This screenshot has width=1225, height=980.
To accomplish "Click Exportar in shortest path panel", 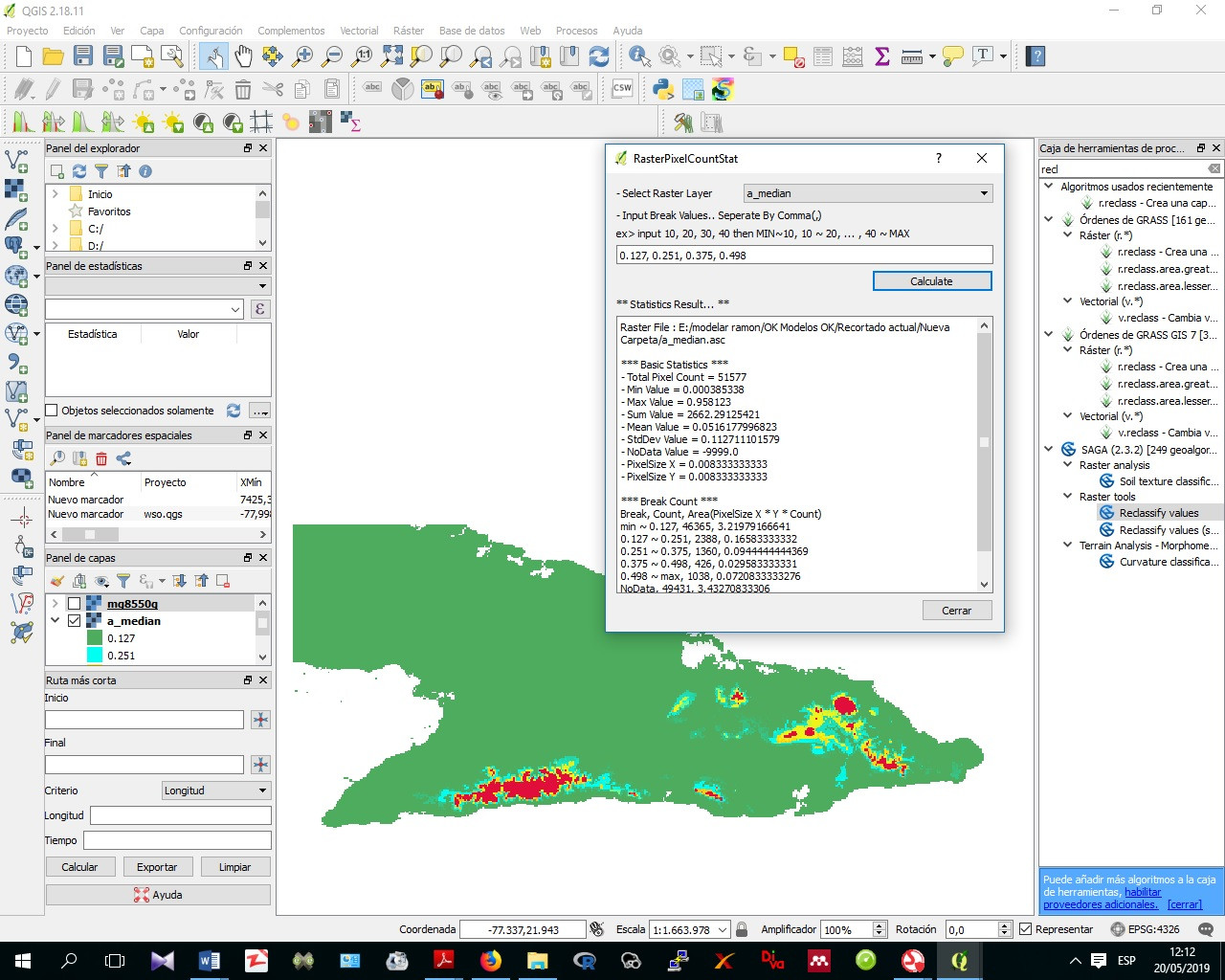I will [x=157, y=867].
